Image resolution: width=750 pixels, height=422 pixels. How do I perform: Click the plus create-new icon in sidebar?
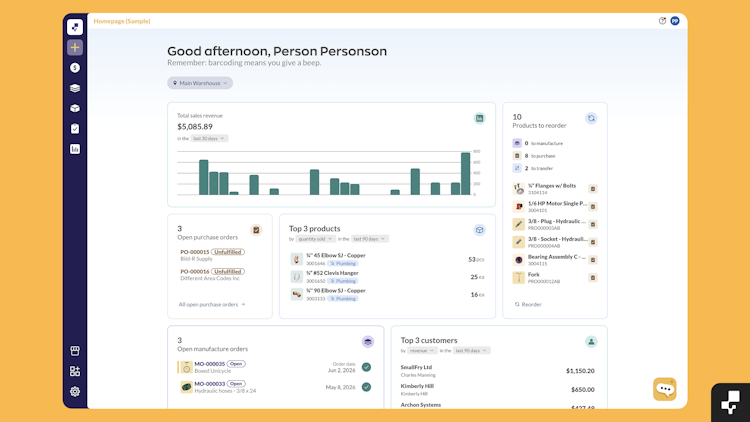pyautogui.click(x=75, y=47)
